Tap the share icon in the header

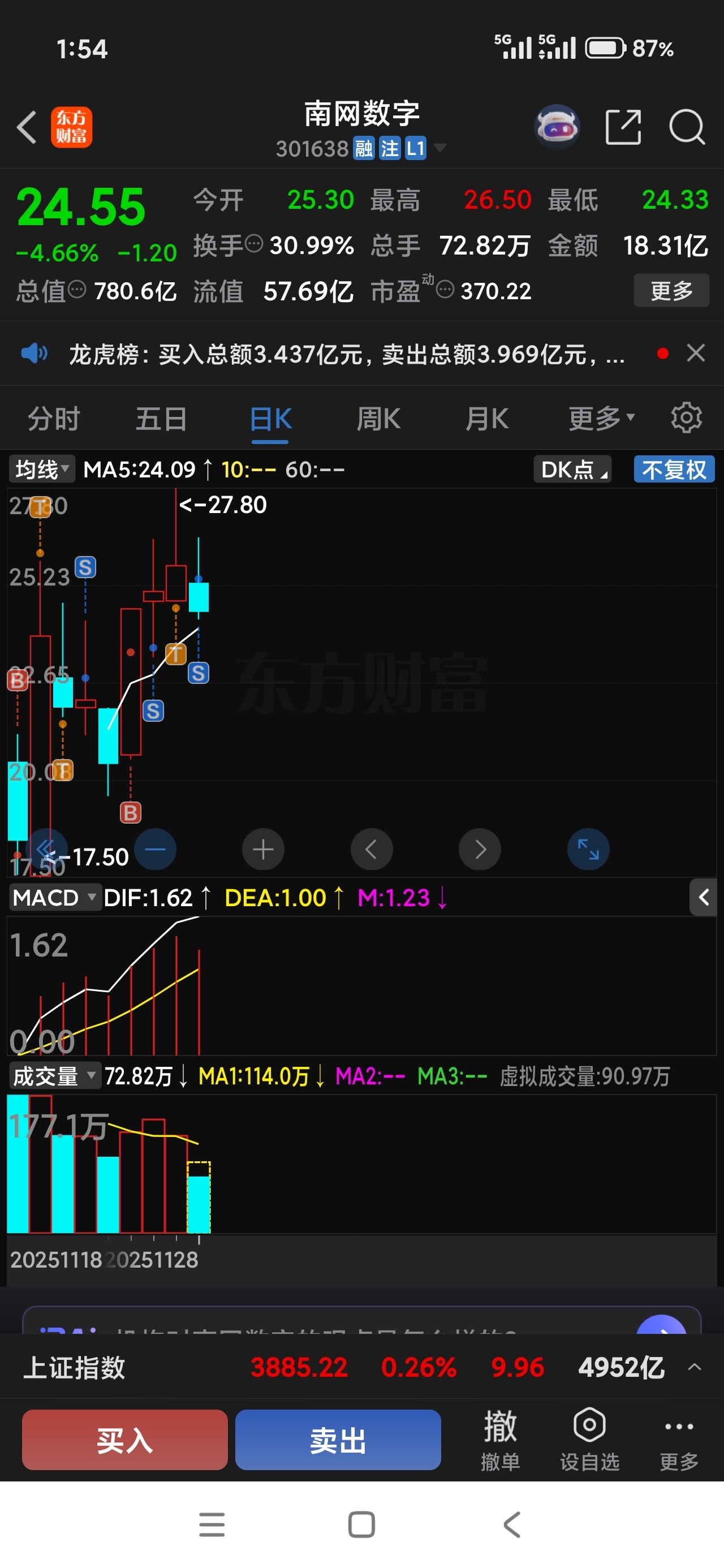(623, 127)
